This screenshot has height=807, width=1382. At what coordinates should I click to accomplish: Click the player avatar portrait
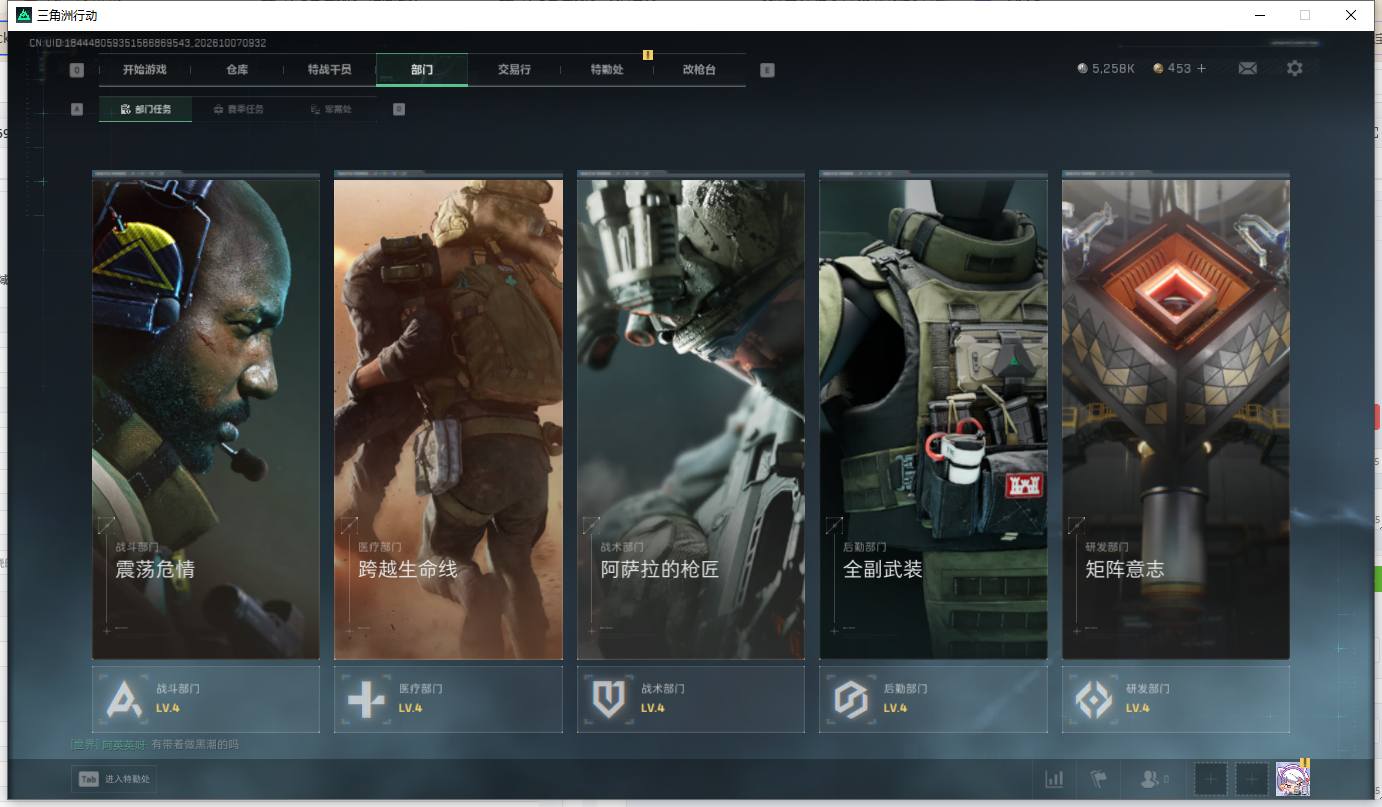(1293, 779)
